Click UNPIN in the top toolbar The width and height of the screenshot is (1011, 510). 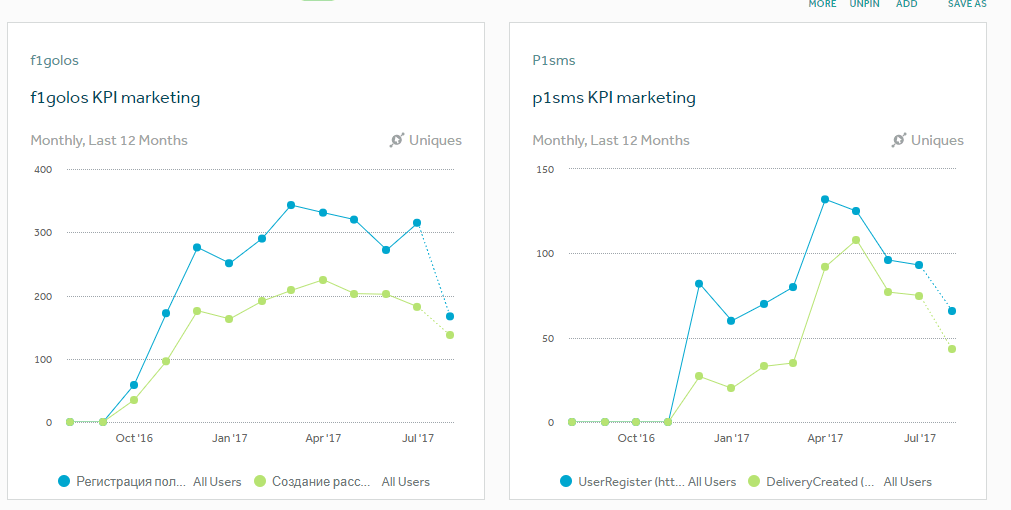tap(864, 4)
